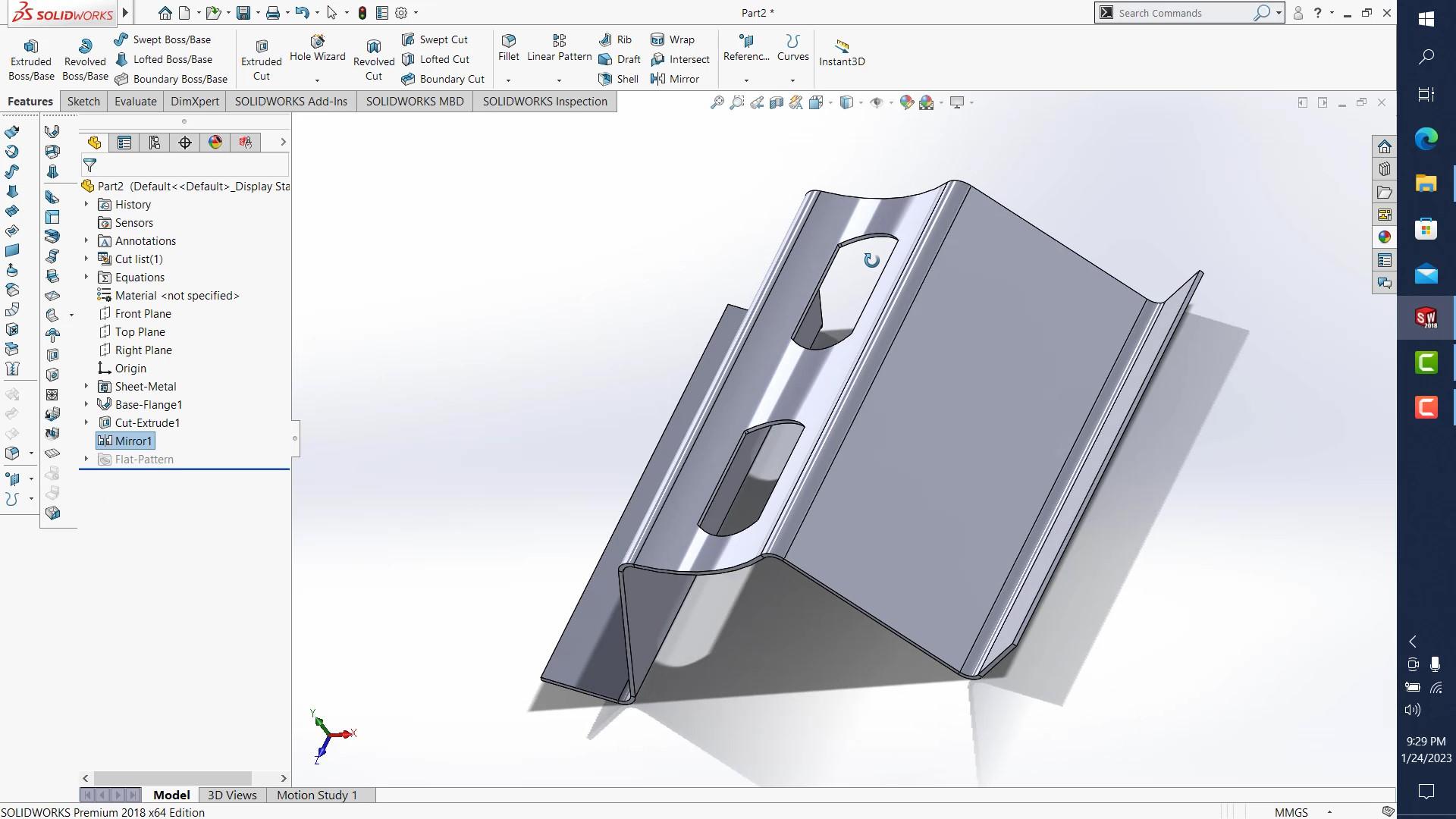Launch Instant3D mode
1456x819 pixels.
[842, 53]
